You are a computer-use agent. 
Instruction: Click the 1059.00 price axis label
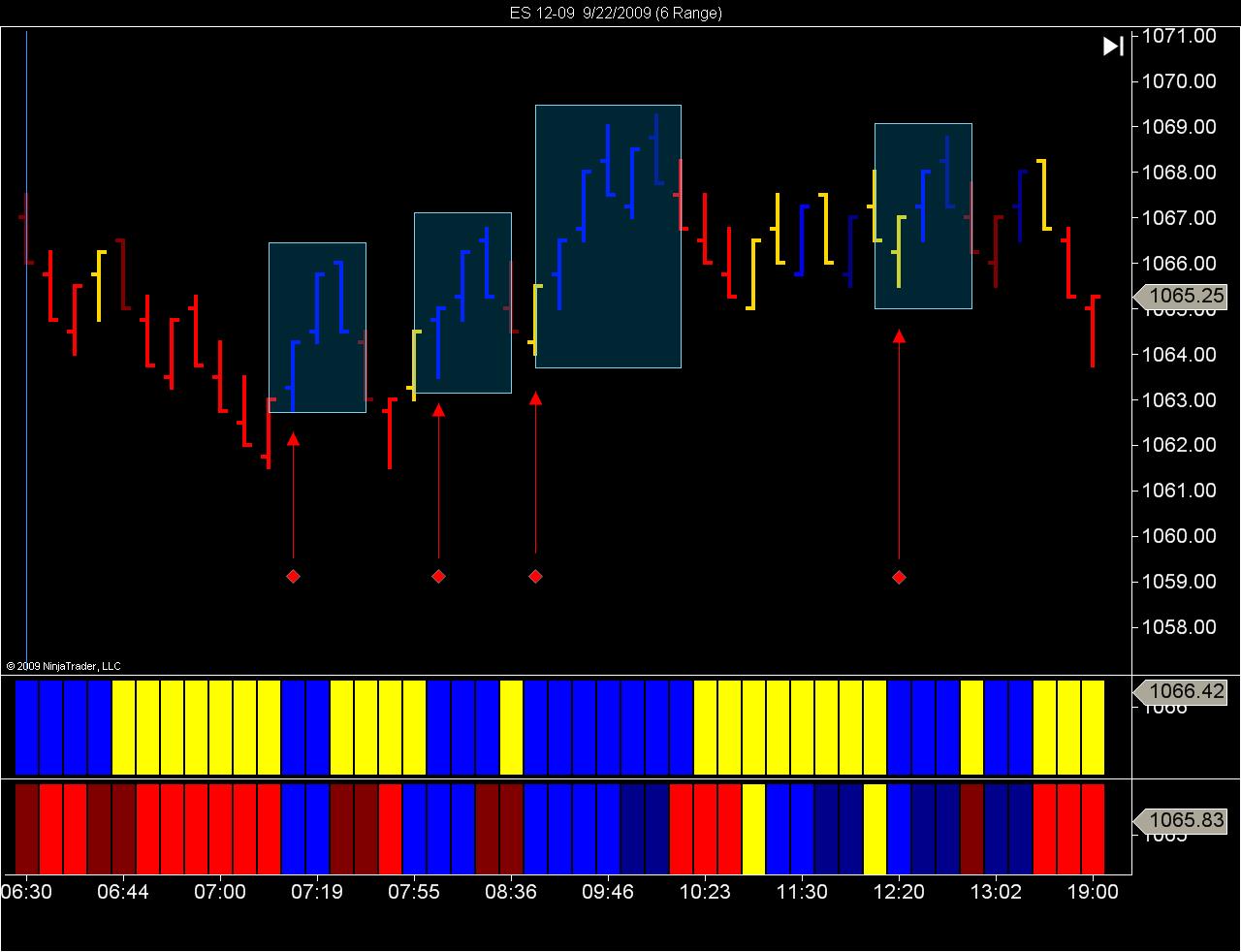[1179, 582]
